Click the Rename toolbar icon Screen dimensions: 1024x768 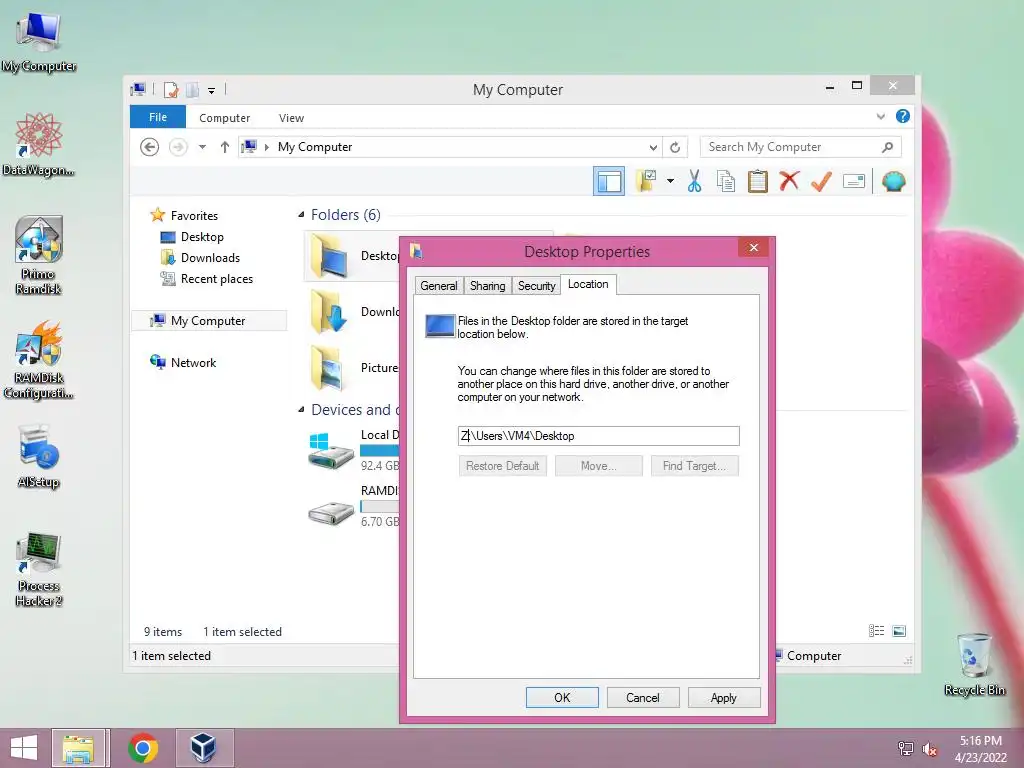[x=854, y=181]
